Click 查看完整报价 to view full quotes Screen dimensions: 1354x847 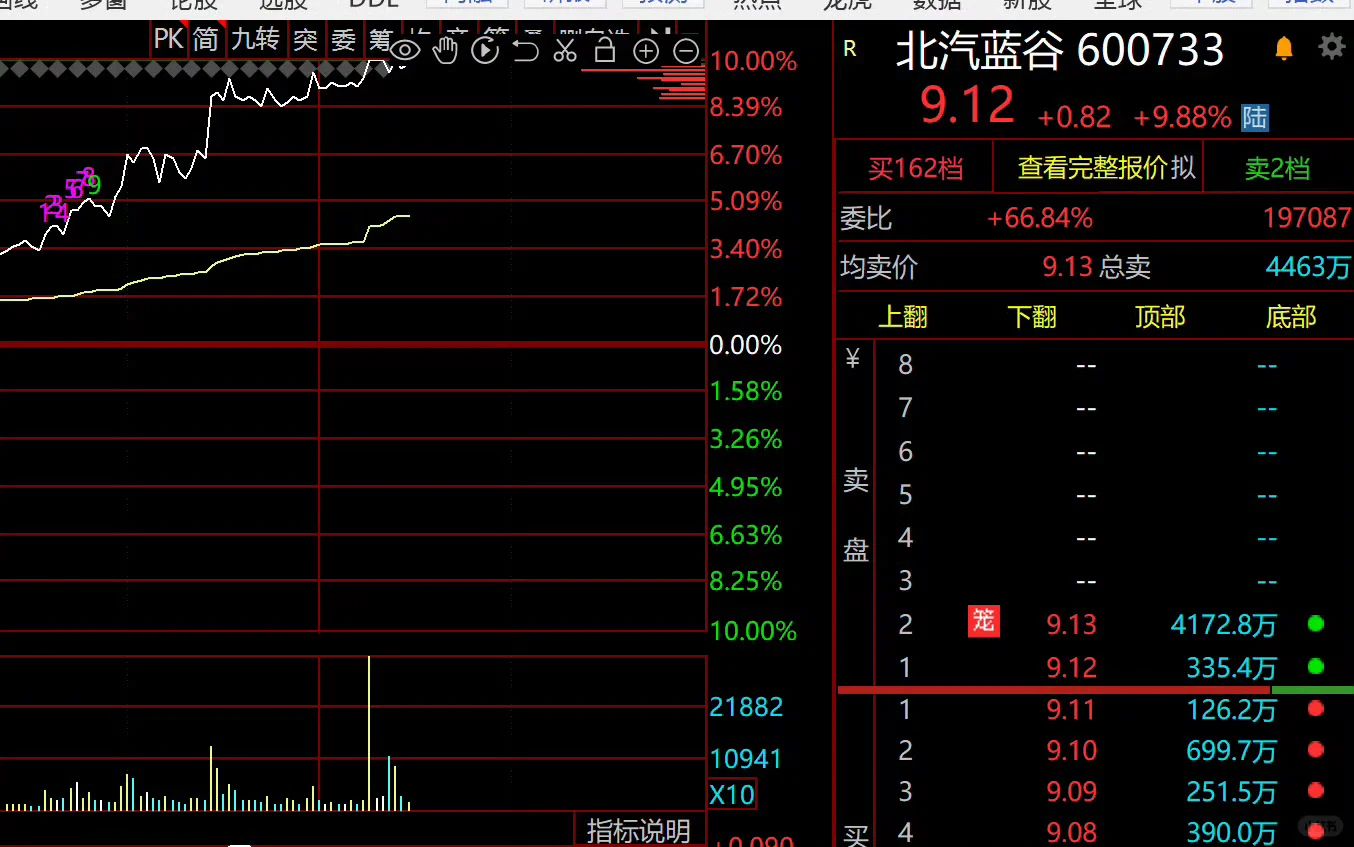coord(1092,167)
